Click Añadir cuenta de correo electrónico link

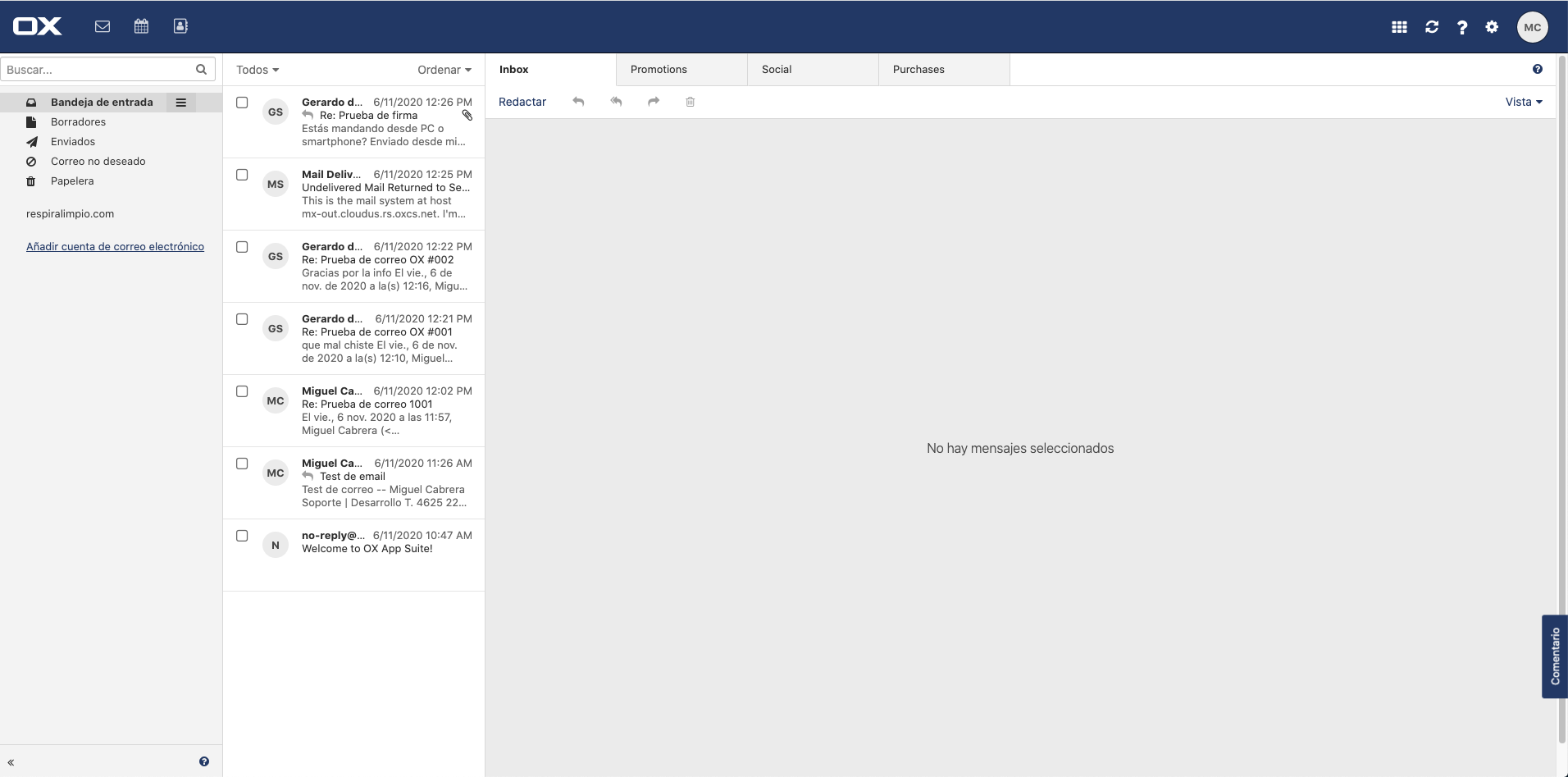(115, 246)
